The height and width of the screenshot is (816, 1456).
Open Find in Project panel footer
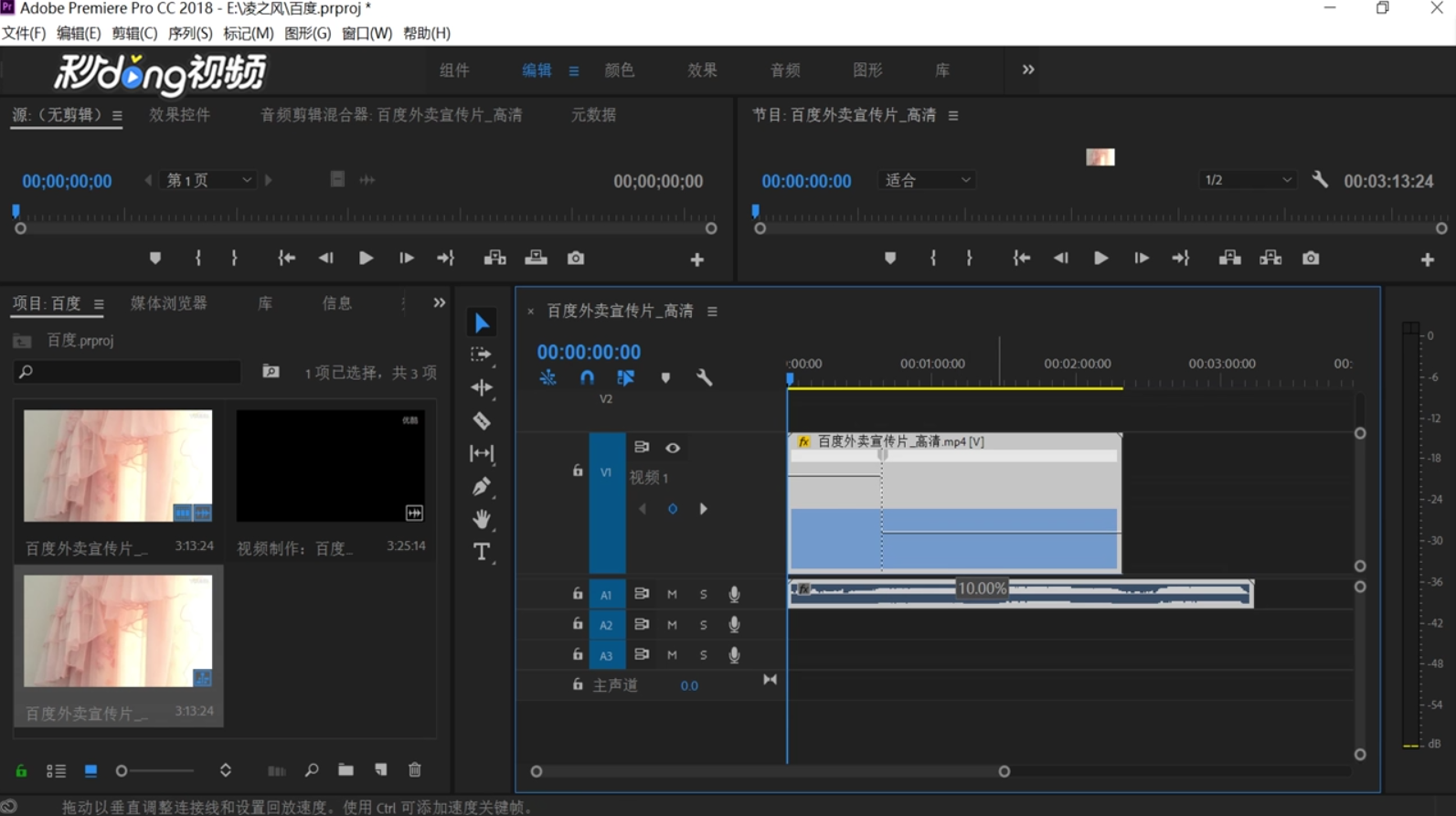312,770
